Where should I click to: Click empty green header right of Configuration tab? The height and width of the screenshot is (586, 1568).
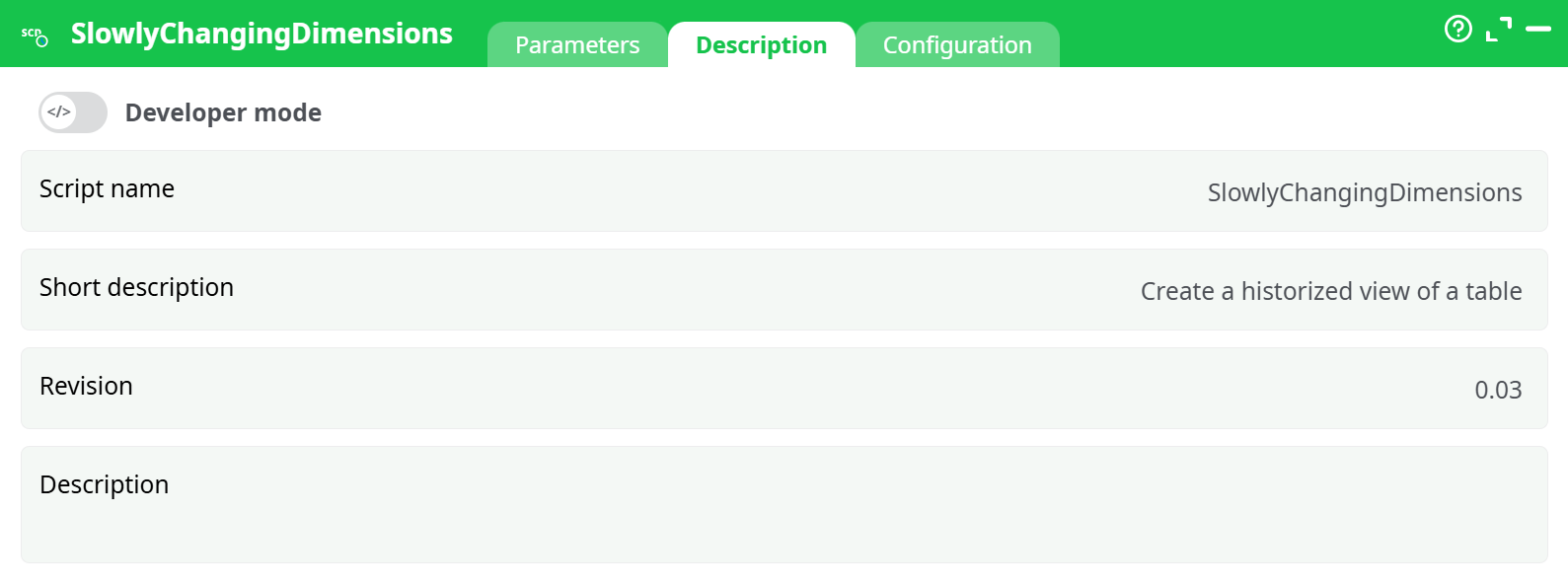1243,34
